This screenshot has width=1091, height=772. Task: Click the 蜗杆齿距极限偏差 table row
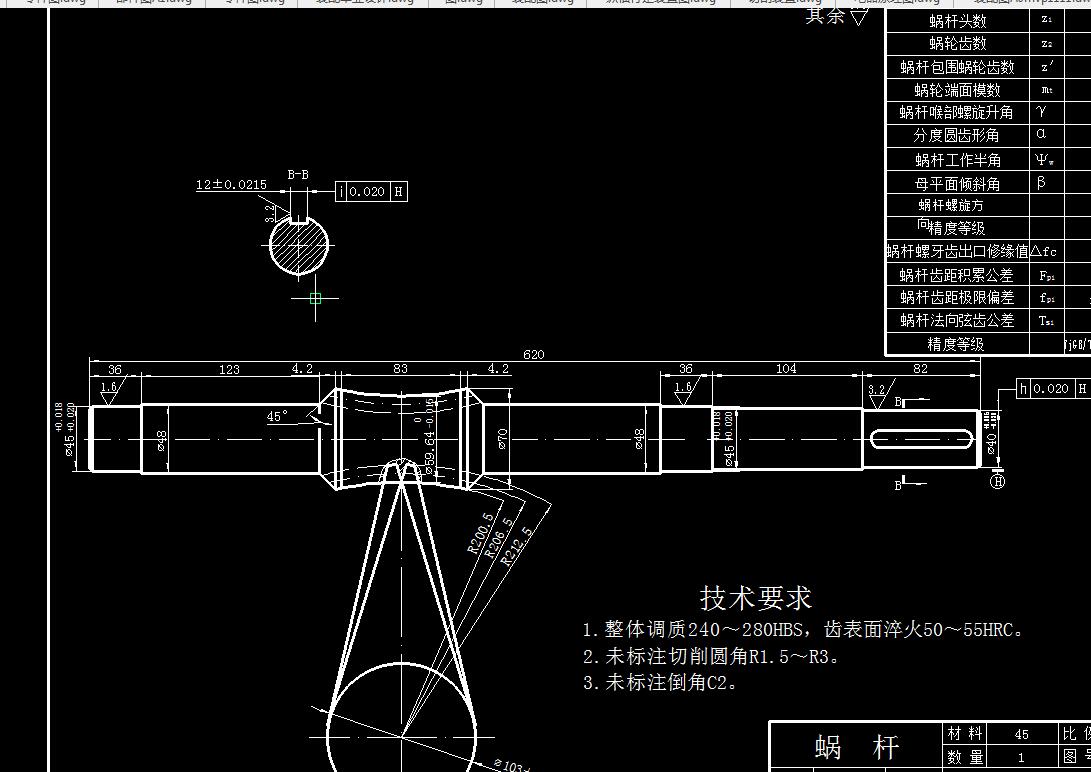tap(988, 298)
